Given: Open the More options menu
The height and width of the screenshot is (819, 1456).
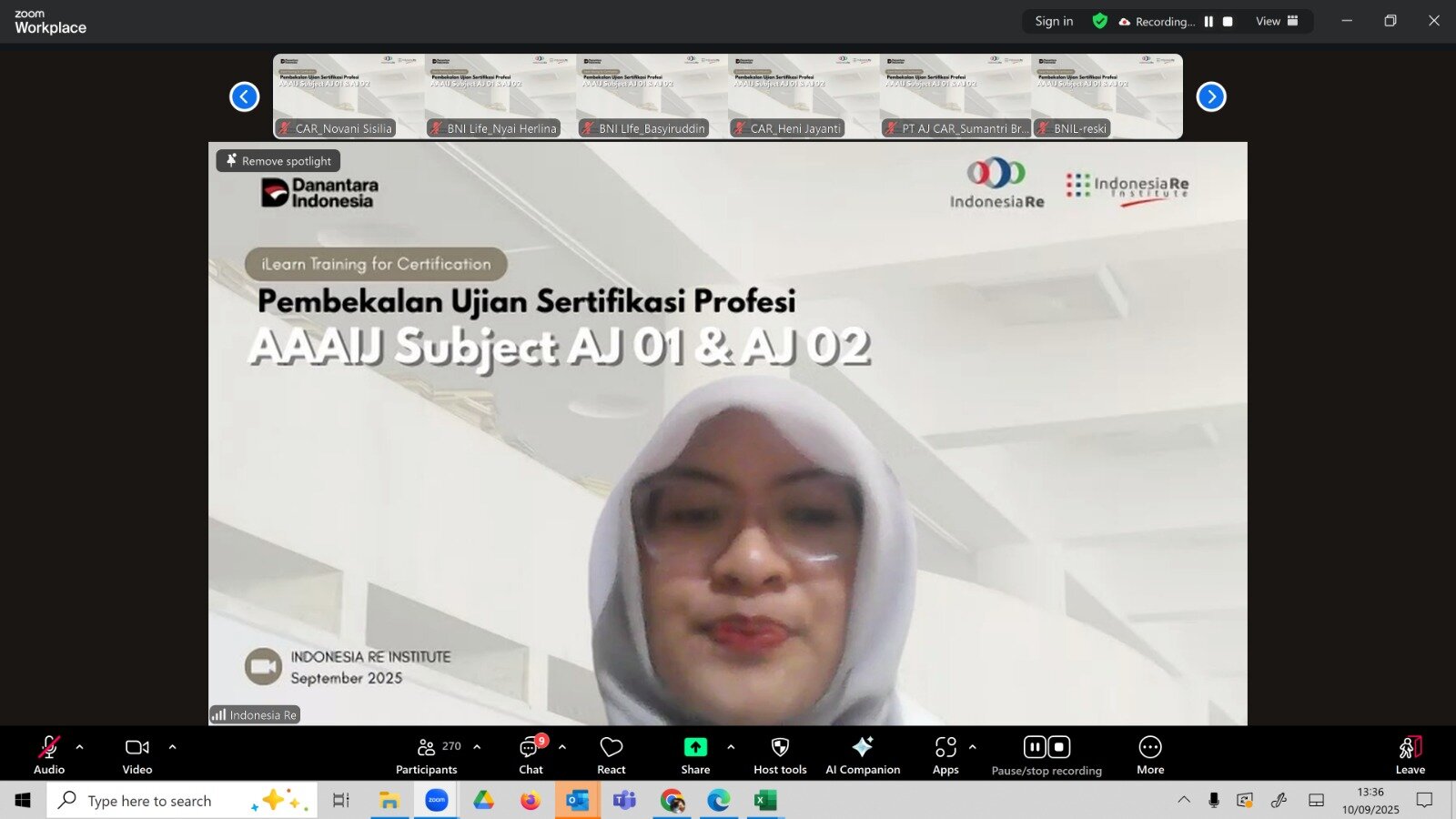Looking at the screenshot, I should point(1149,754).
